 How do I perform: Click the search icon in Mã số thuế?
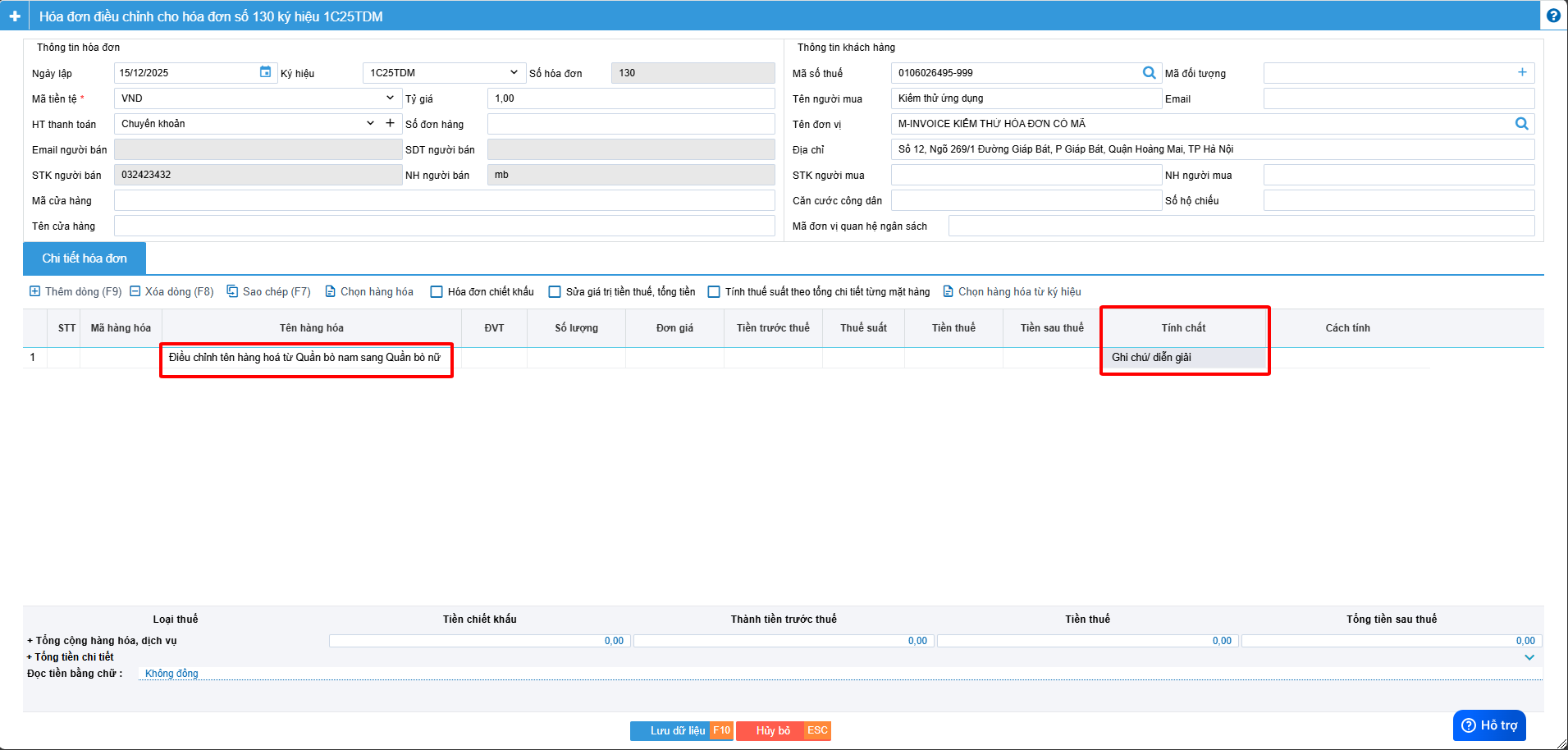tap(1149, 73)
